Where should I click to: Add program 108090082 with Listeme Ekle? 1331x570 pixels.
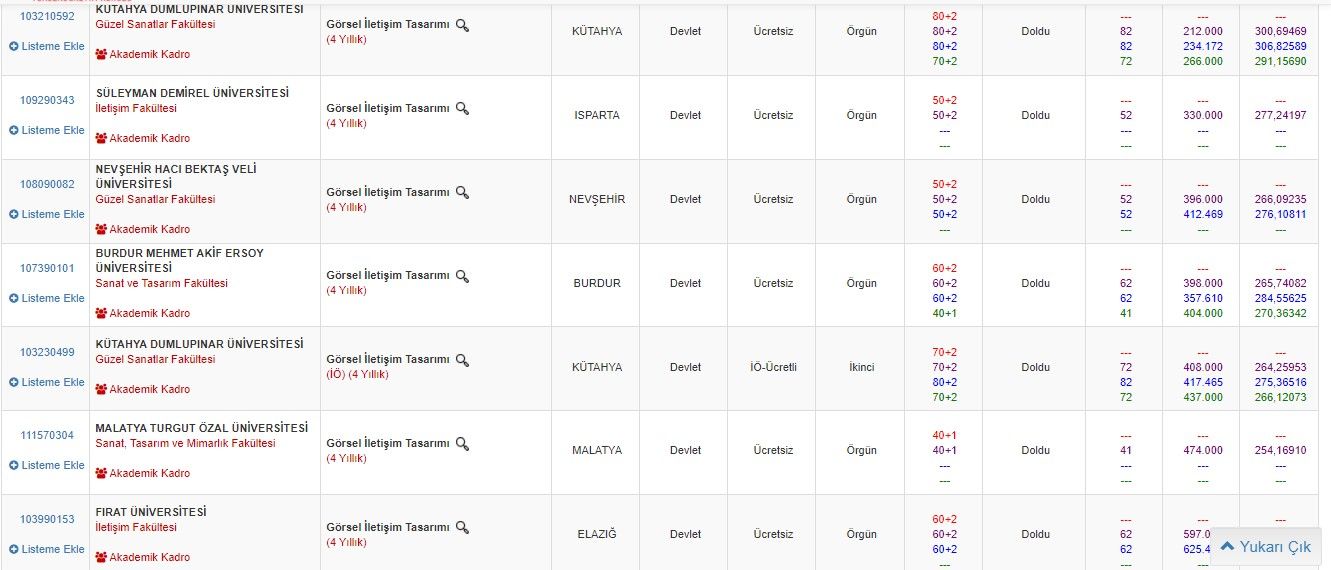point(47,214)
